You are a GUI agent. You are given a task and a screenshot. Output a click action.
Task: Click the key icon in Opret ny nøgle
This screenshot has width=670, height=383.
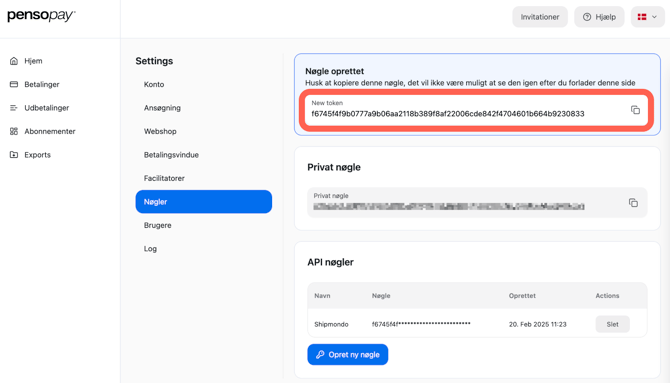pos(320,354)
